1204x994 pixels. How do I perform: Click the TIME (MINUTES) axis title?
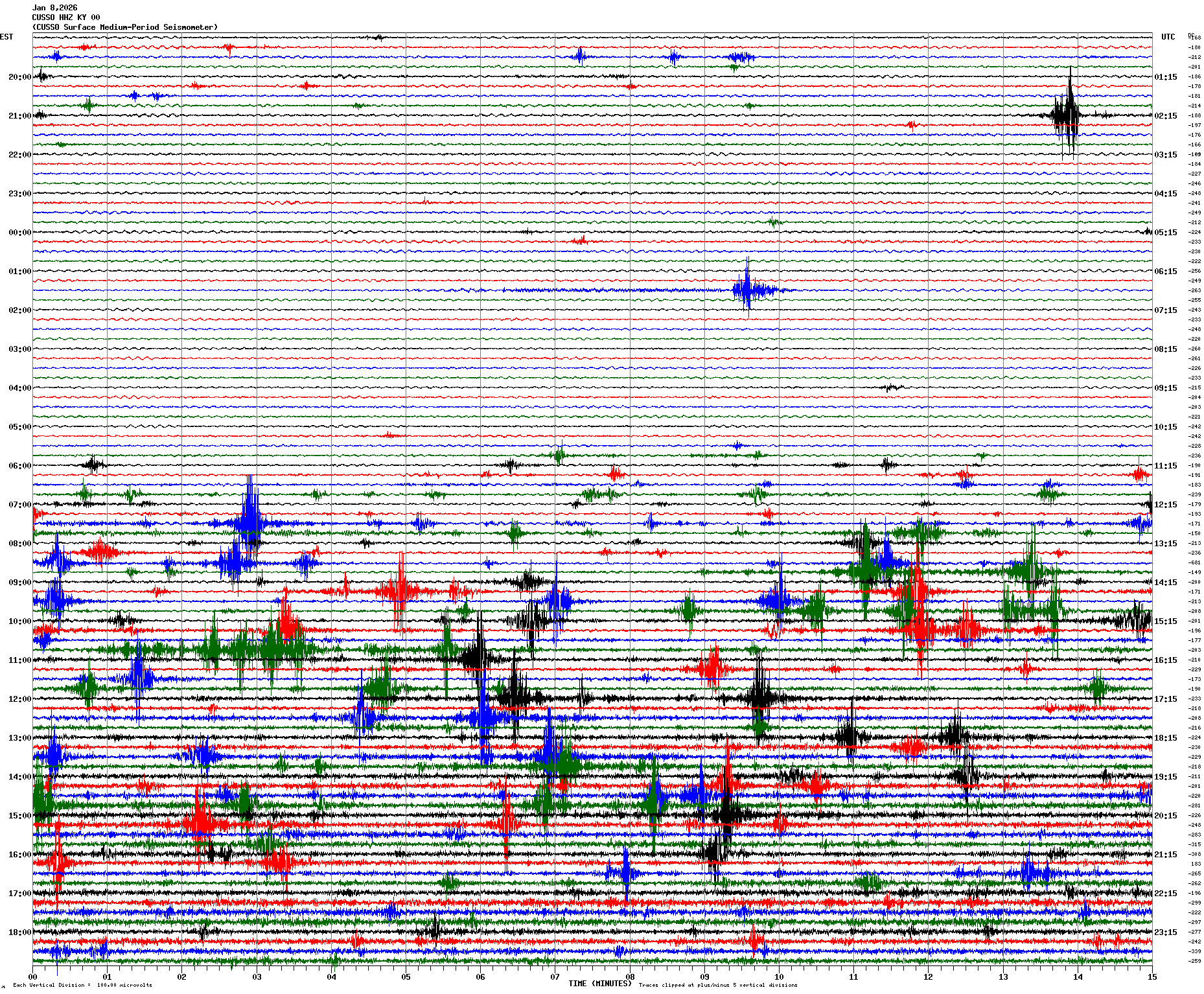[x=599, y=984]
